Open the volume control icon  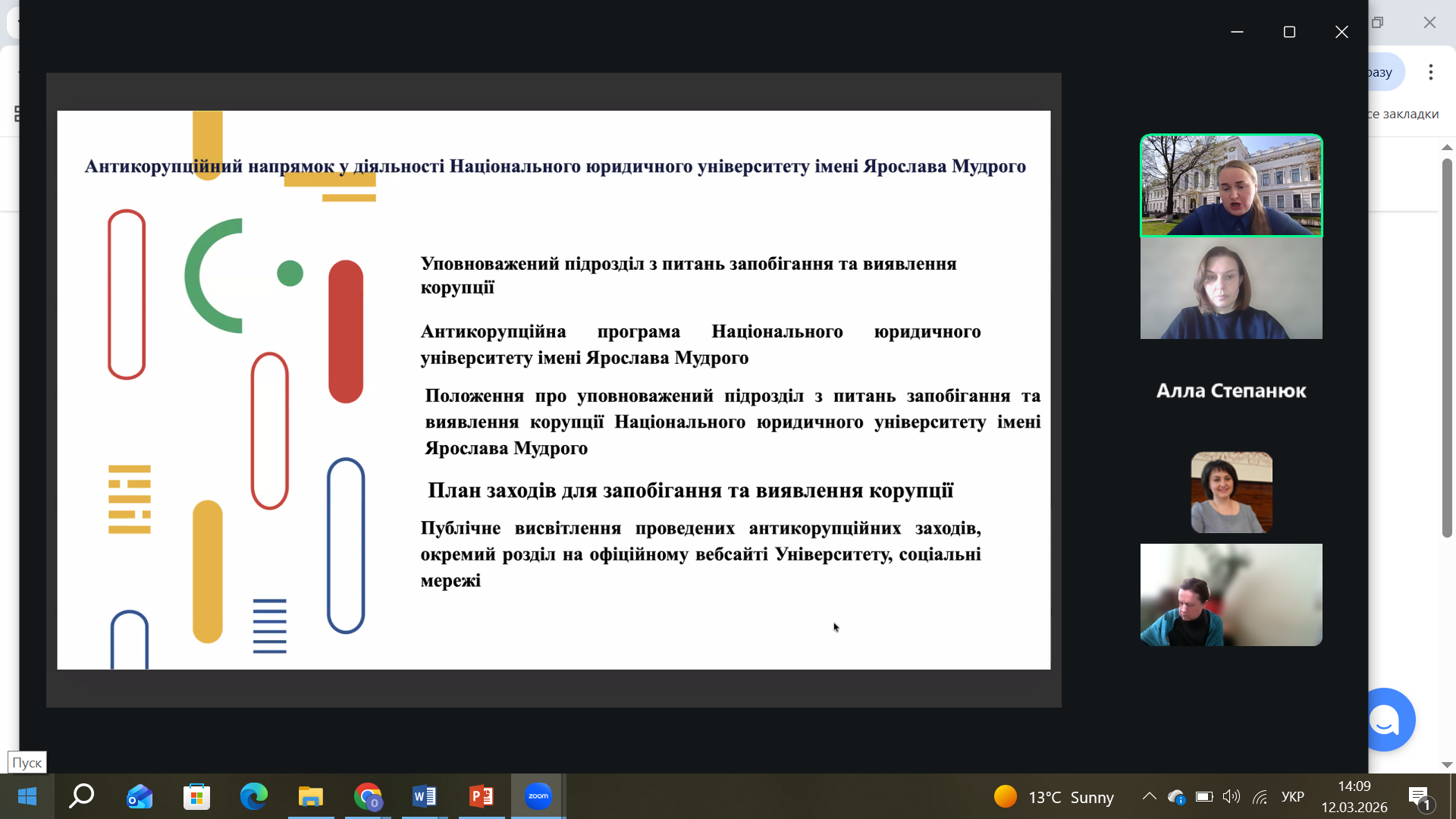coord(1232,796)
